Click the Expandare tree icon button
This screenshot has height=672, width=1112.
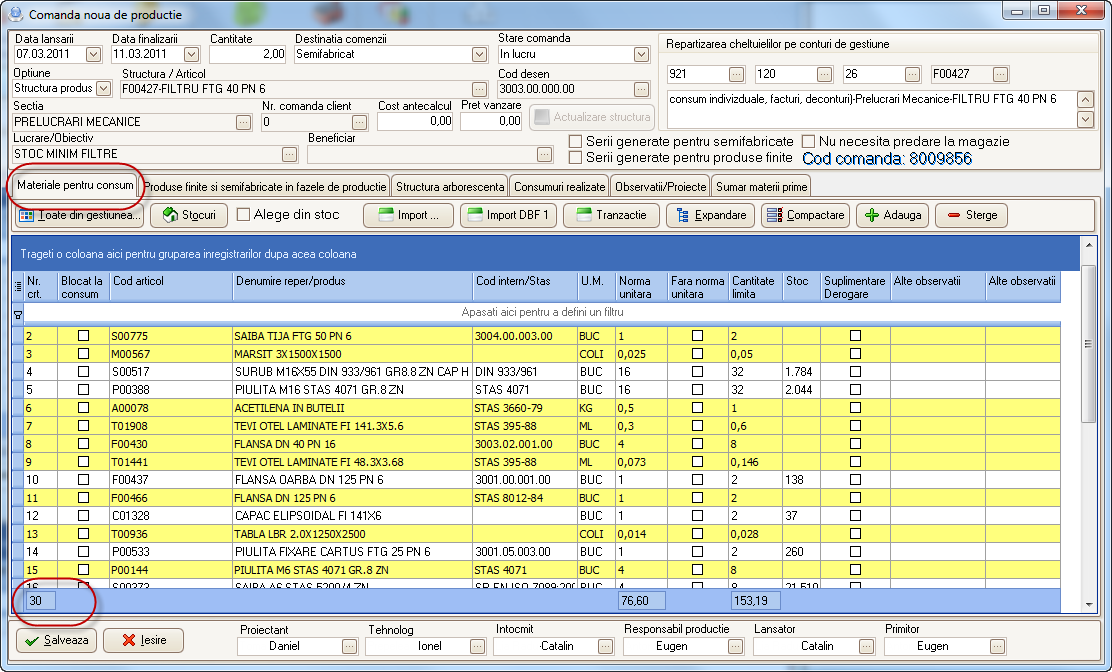(x=683, y=215)
